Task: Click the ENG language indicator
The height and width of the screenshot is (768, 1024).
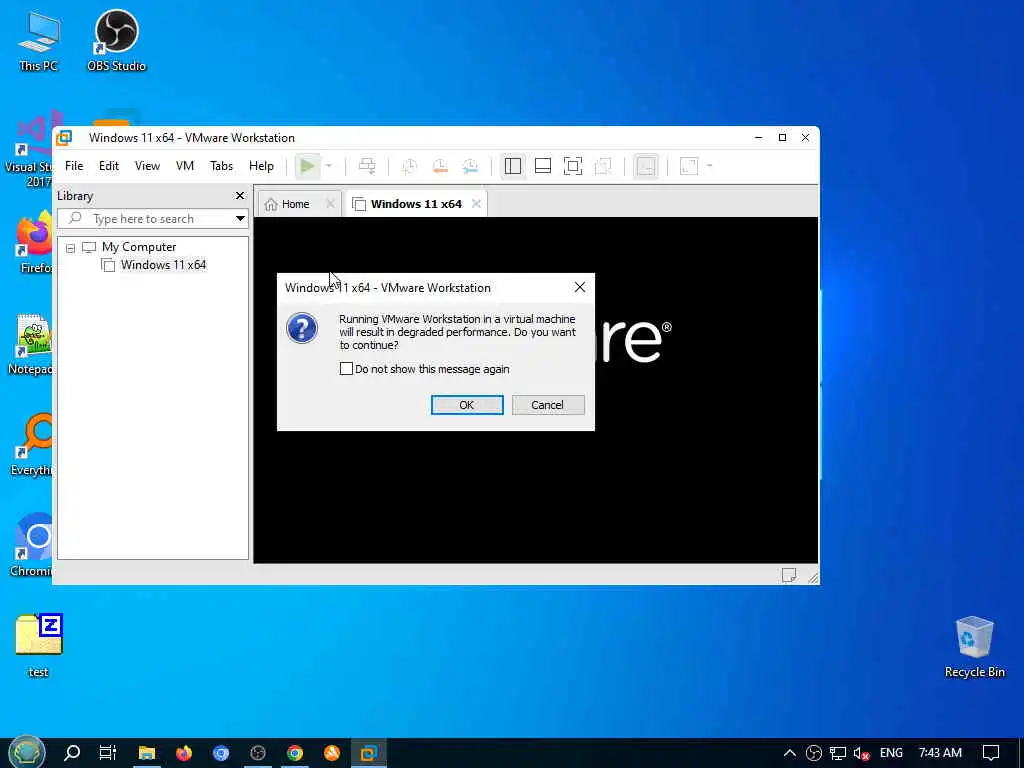Action: pos(891,753)
